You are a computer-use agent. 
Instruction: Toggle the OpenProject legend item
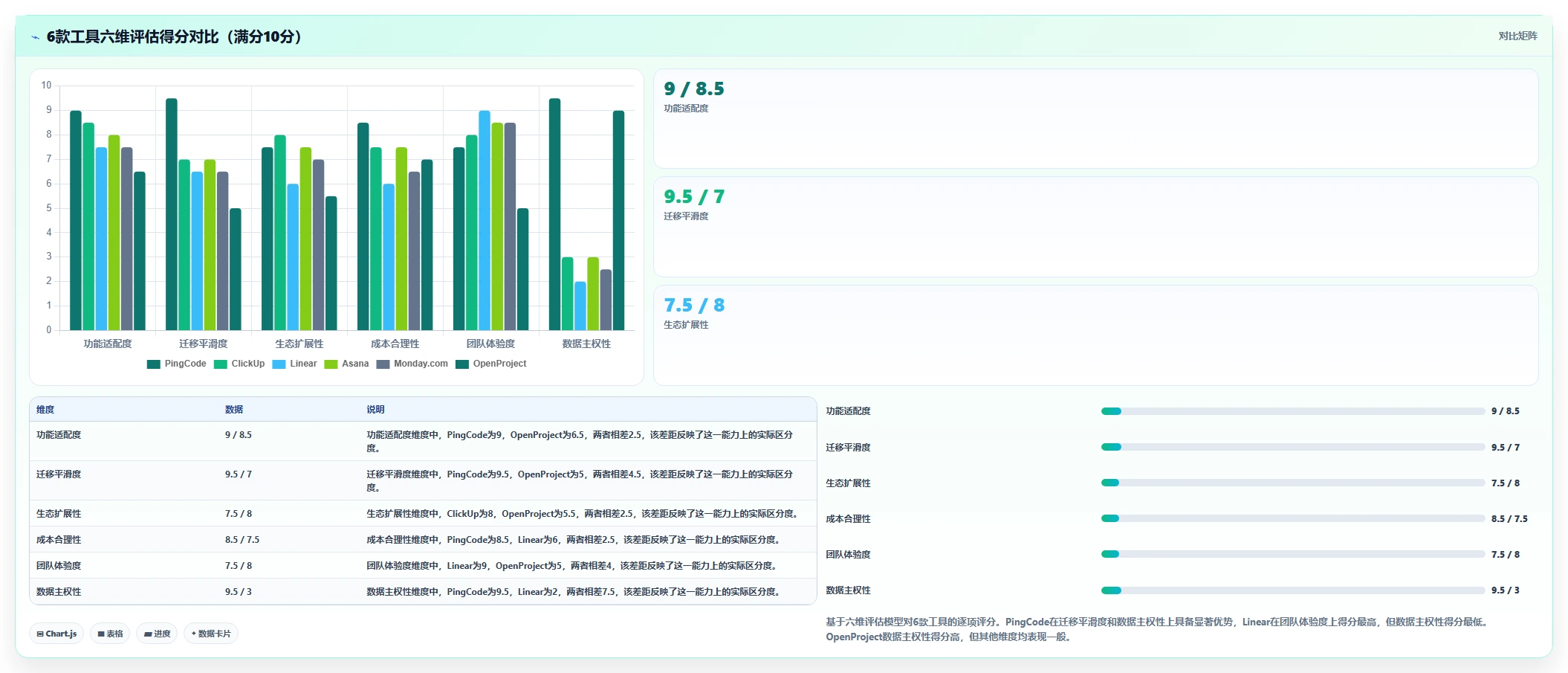point(491,364)
